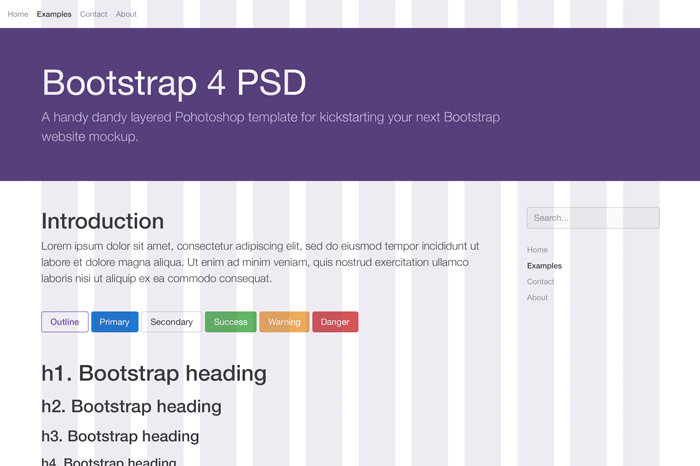700x466 pixels.
Task: Click the 'h1. Bootstrap heading' text
Action: coord(154,373)
